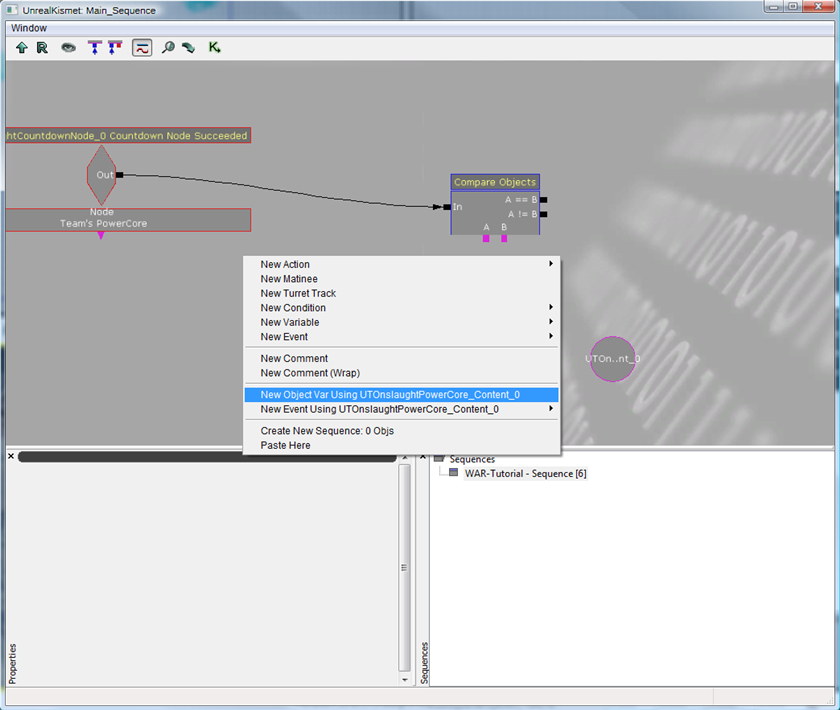This screenshot has width=840, height=710.
Task: Click the eye icon in the toolbar
Action: pyautogui.click(x=69, y=48)
